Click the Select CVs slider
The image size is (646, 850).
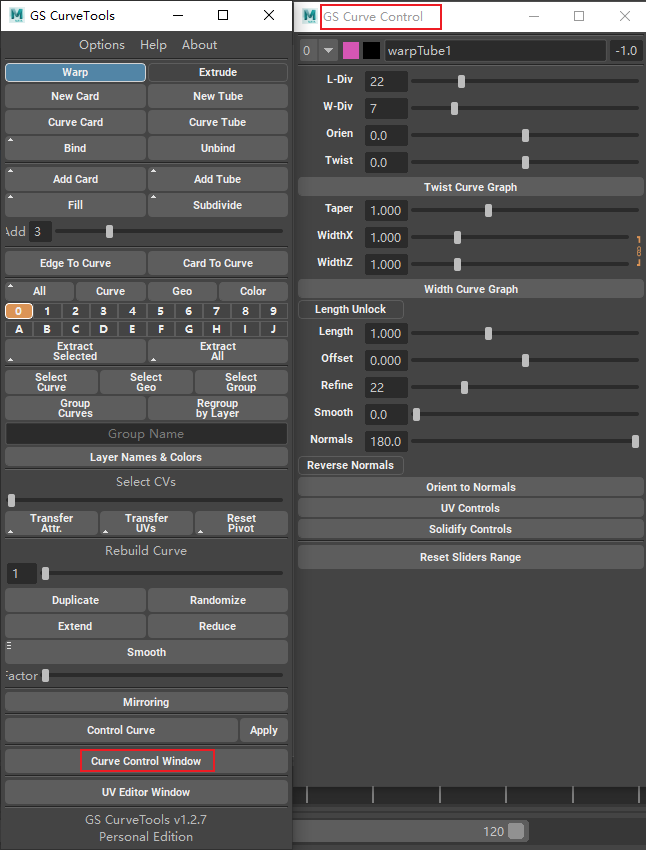[145, 500]
